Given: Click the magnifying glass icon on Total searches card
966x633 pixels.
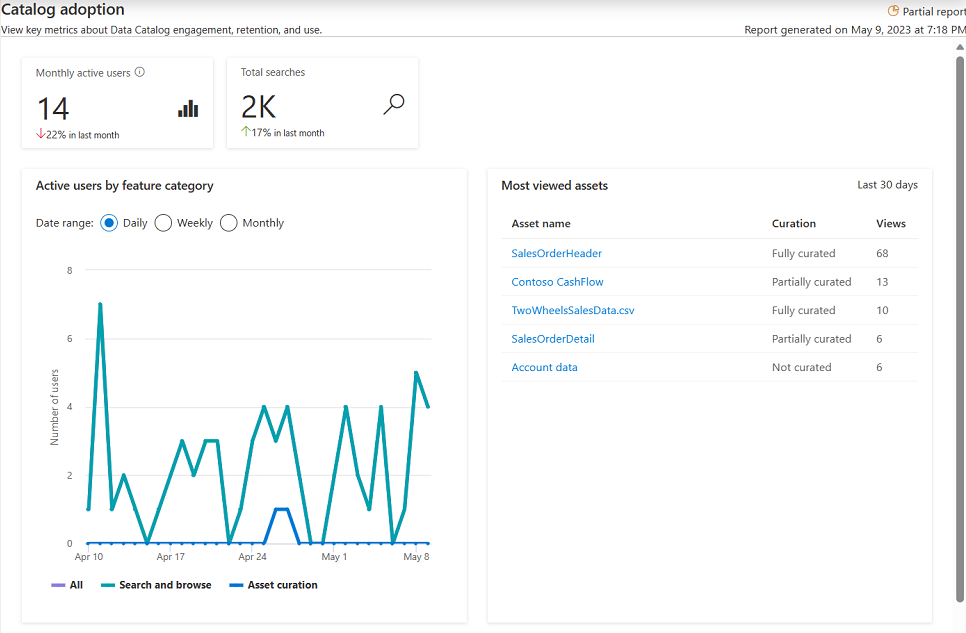Looking at the screenshot, I should (x=394, y=103).
